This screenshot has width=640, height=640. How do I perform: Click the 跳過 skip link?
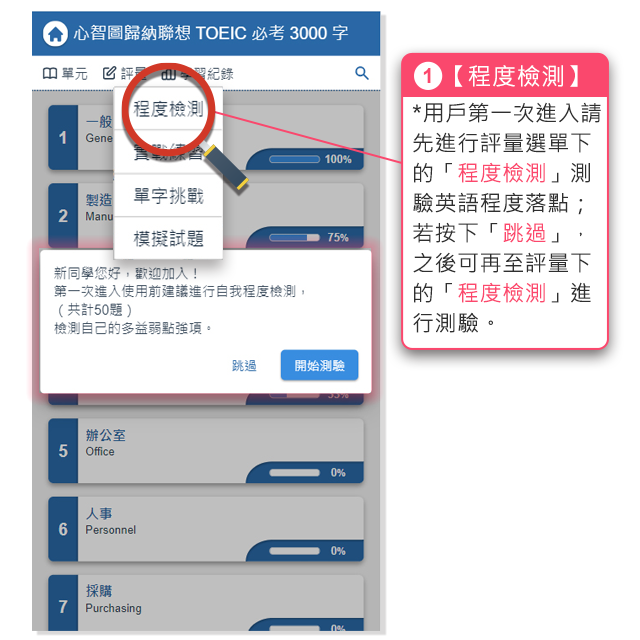pos(244,365)
